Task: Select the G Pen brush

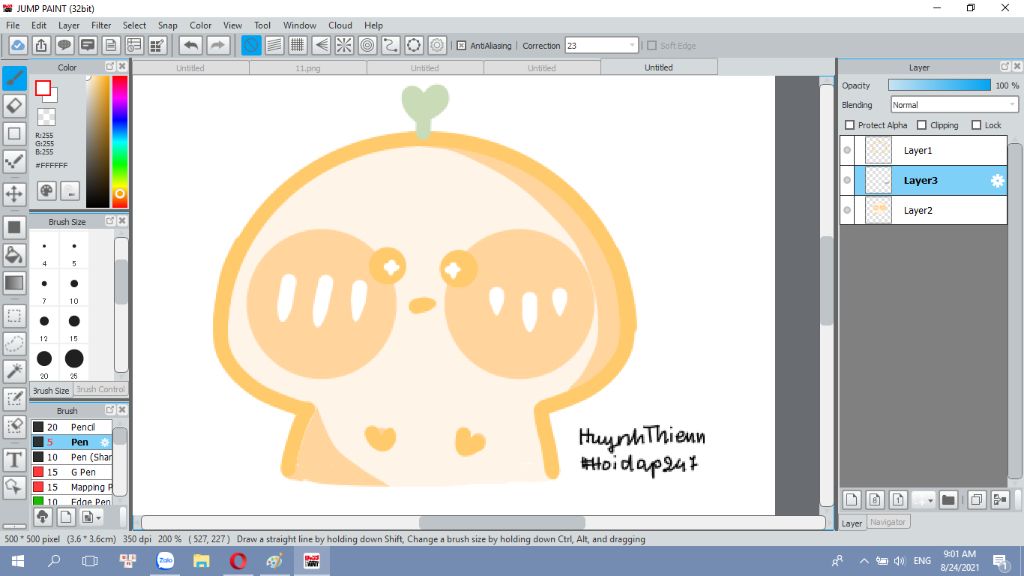Action: pyautogui.click(x=72, y=472)
